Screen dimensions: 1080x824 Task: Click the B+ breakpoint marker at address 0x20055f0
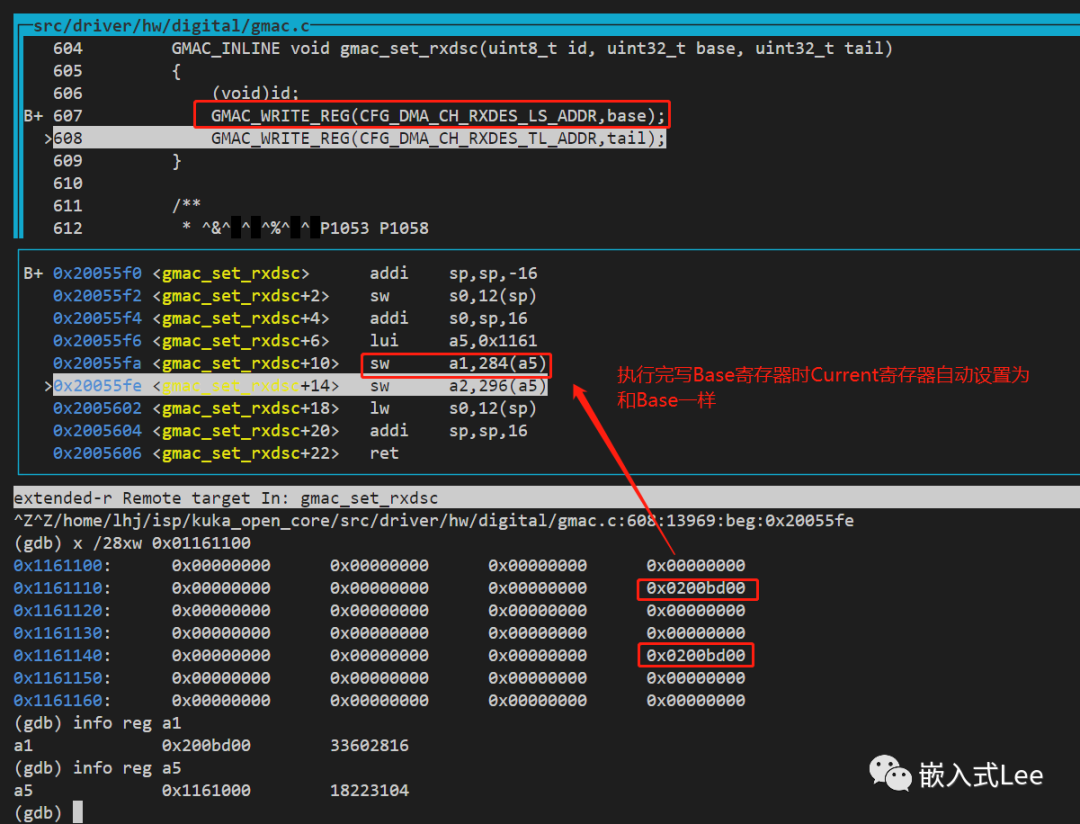coord(33,274)
